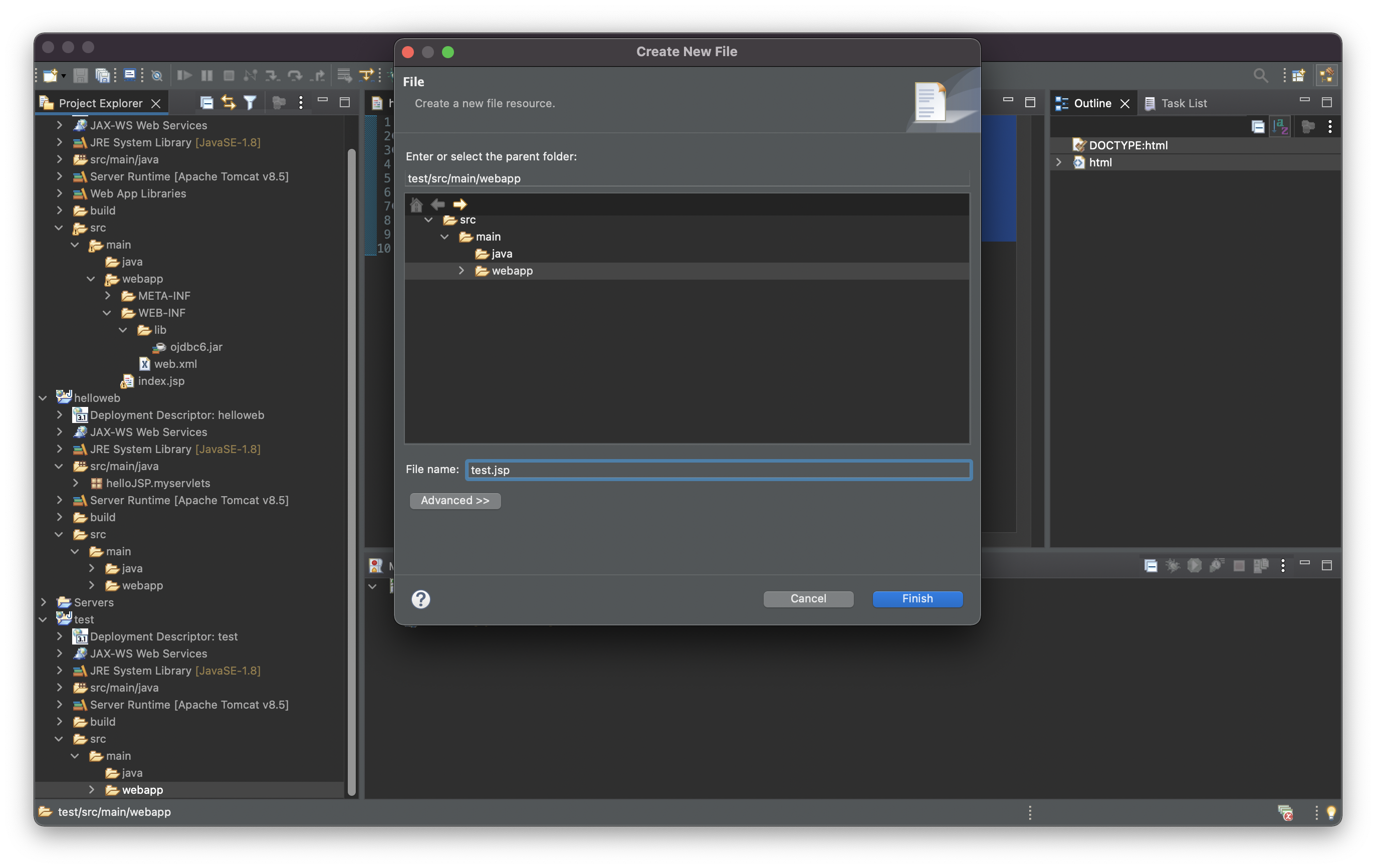Click the toolbar search magnifier icon

[1260, 76]
